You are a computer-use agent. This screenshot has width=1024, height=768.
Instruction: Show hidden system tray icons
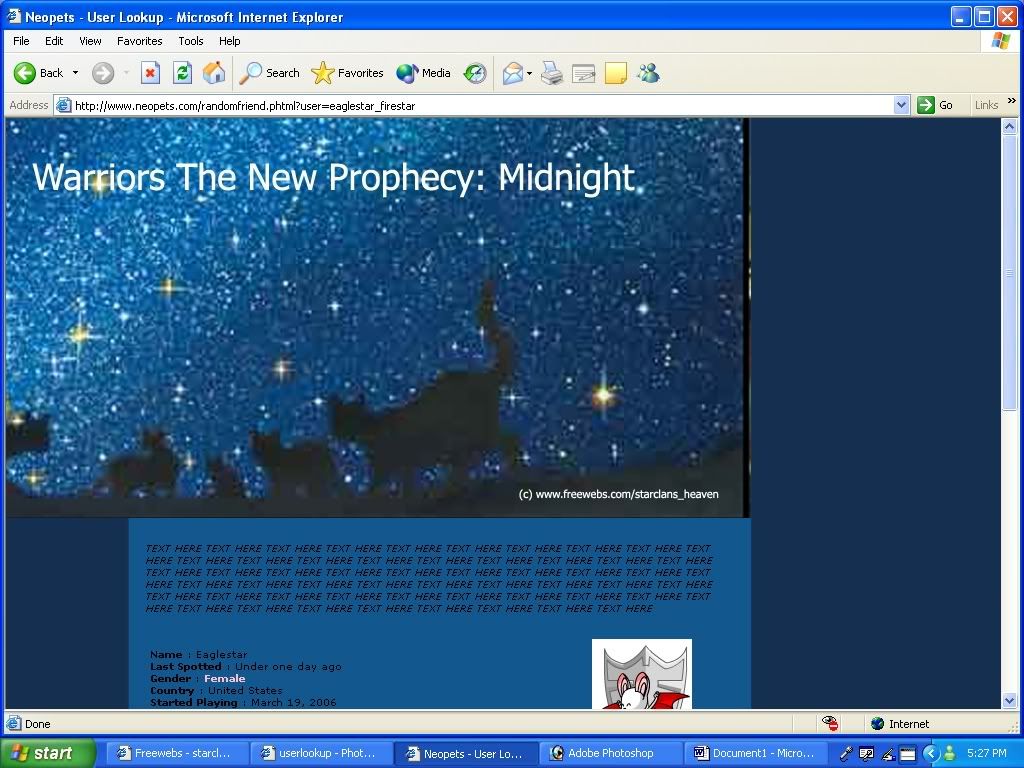[931, 754]
